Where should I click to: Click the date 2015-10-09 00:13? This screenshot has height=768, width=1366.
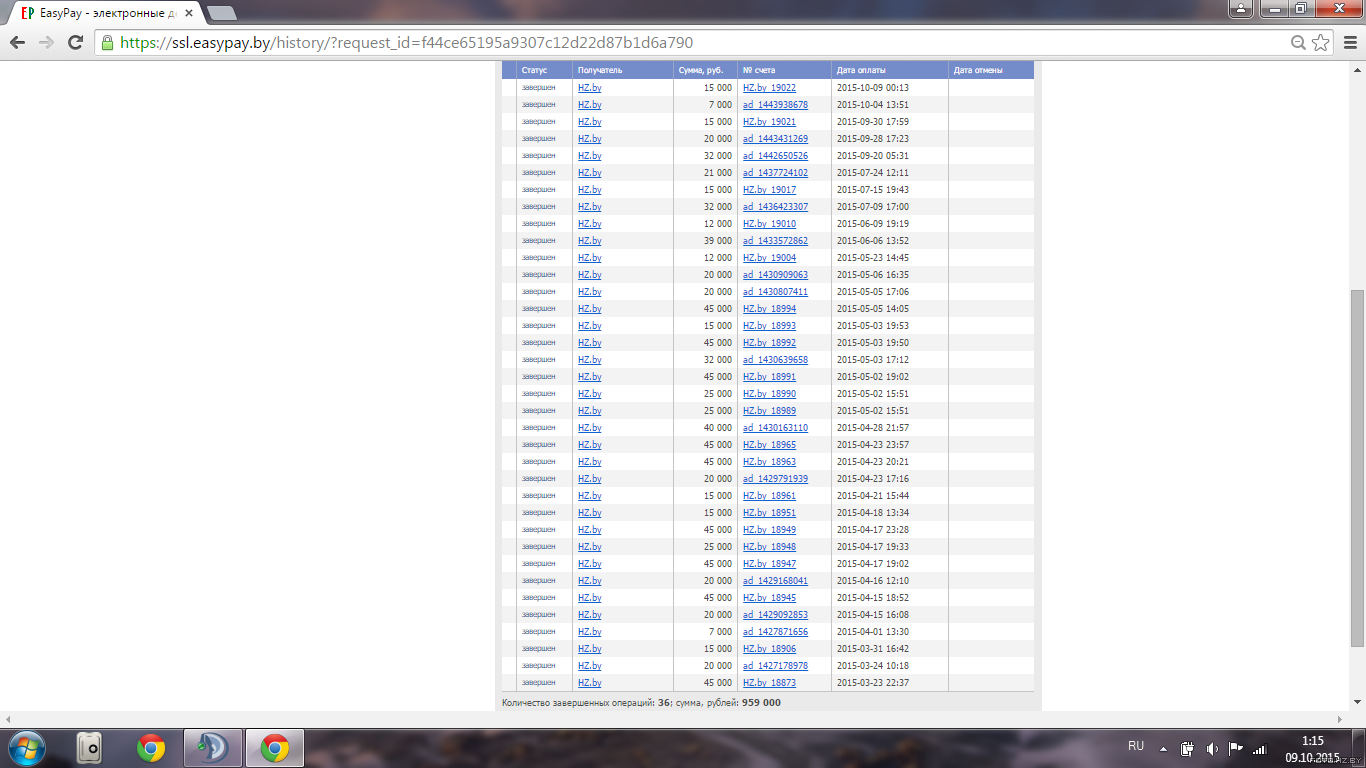click(872, 88)
